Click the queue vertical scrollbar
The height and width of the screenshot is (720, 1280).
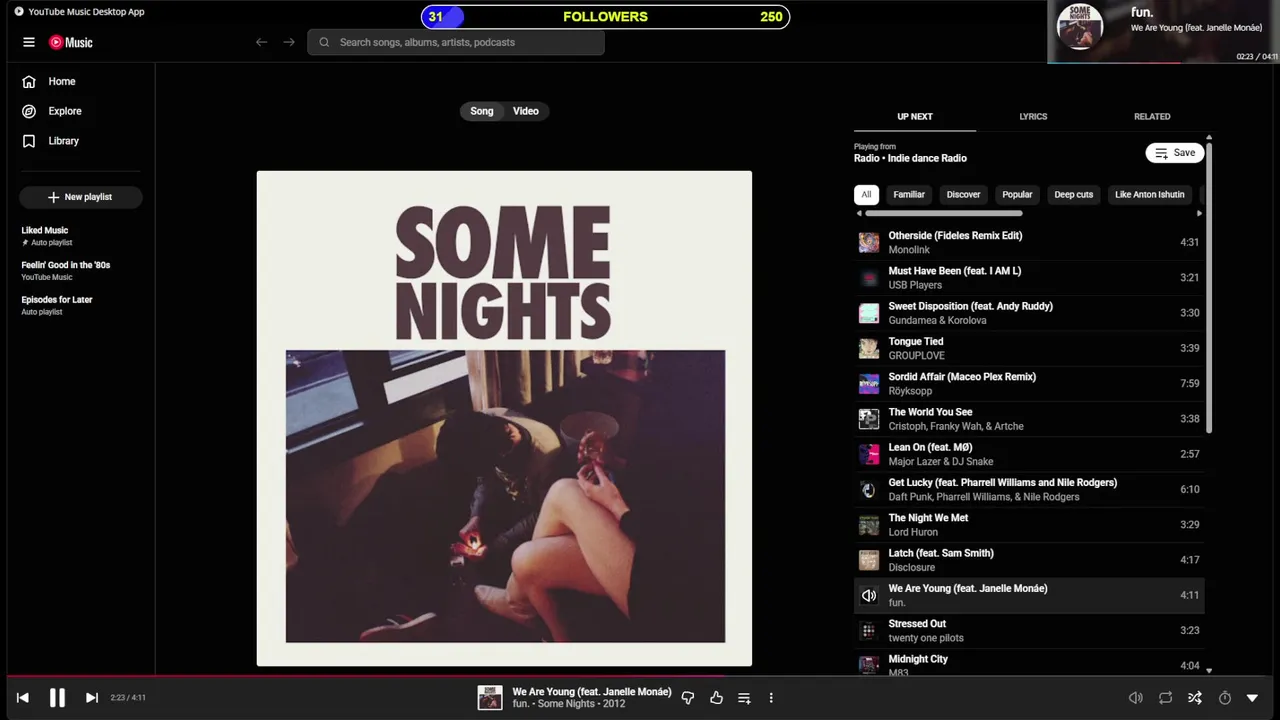click(1209, 288)
